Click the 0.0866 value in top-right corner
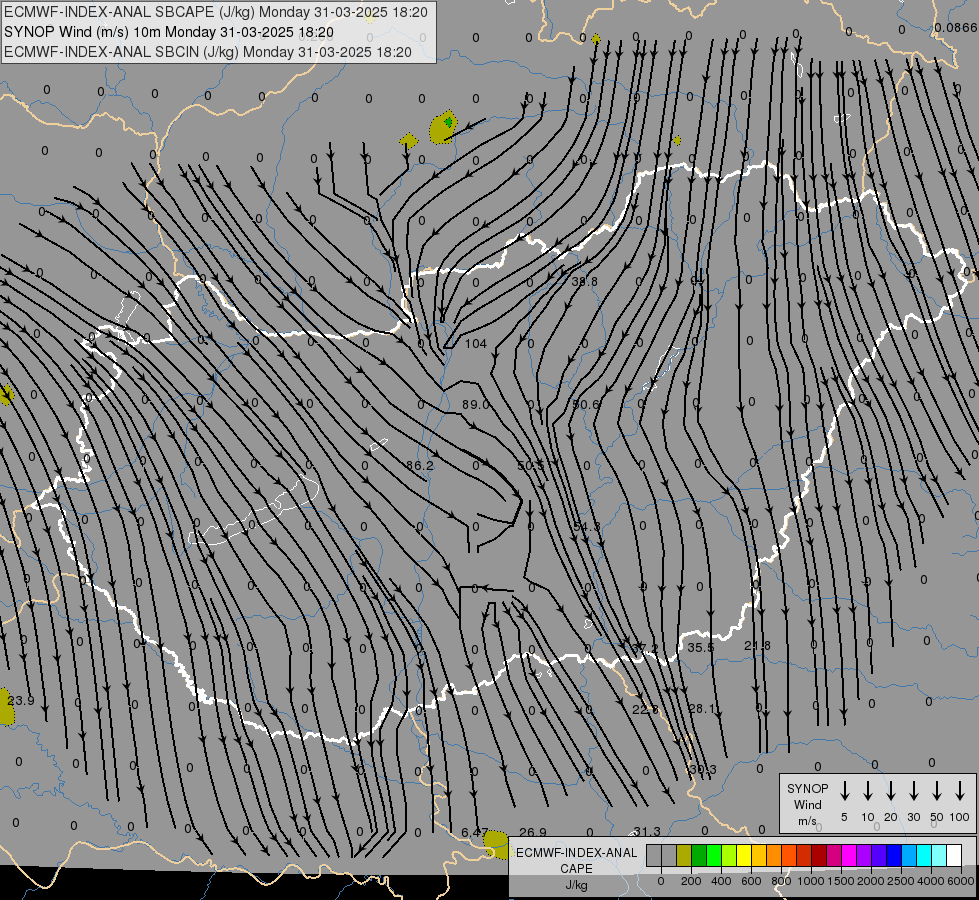The height and width of the screenshot is (900, 979). pos(956,27)
